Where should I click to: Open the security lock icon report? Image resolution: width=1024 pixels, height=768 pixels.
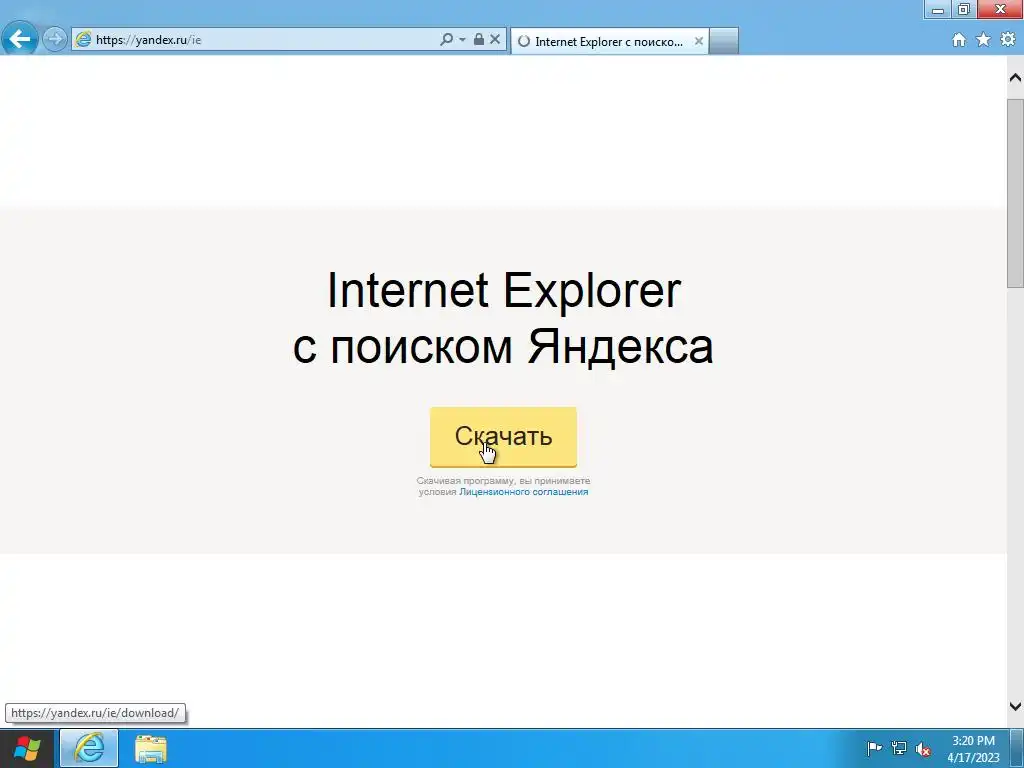pos(479,39)
